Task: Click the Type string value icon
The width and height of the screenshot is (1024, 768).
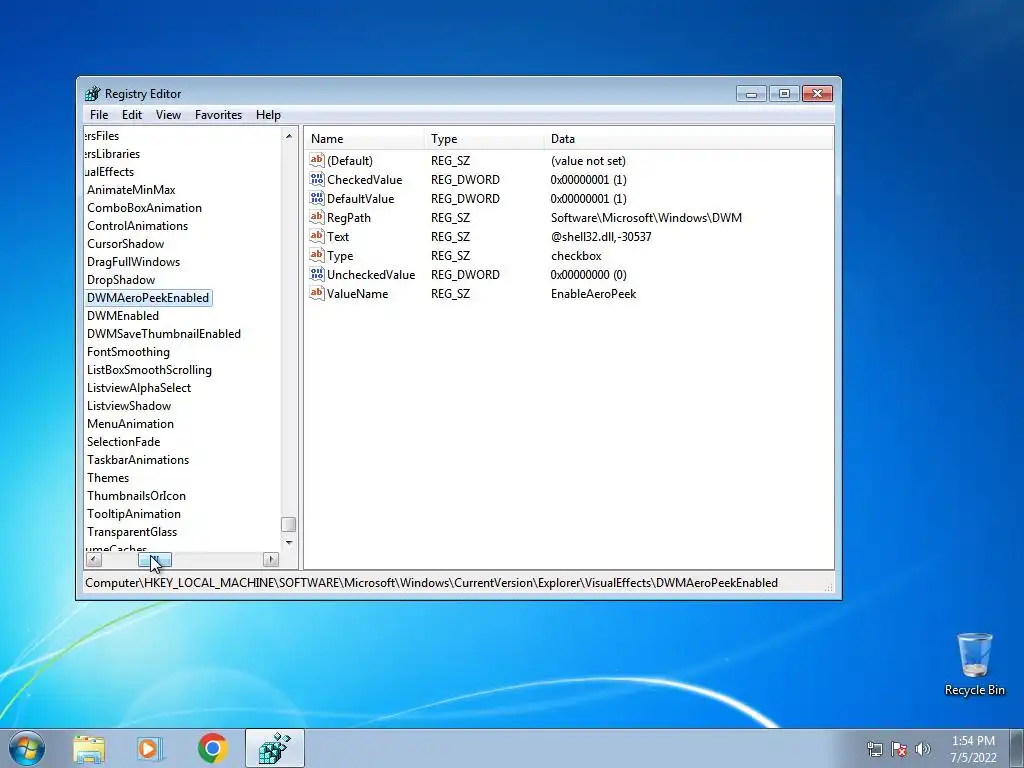Action: [x=317, y=255]
